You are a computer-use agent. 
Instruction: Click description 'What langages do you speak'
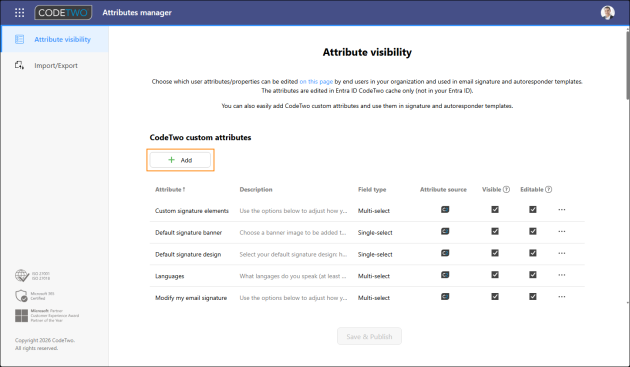coord(293,276)
